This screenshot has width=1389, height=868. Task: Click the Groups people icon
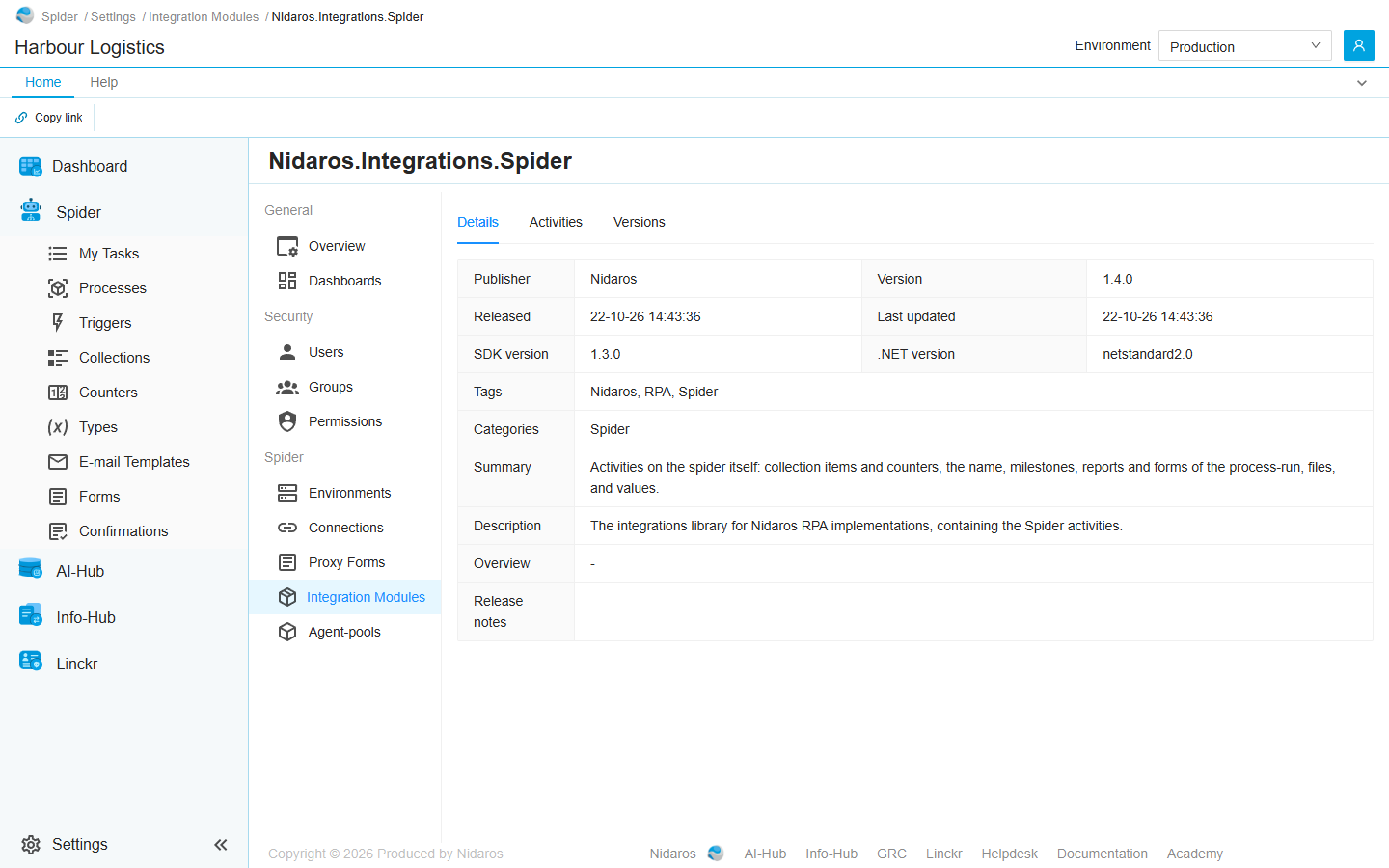287,387
